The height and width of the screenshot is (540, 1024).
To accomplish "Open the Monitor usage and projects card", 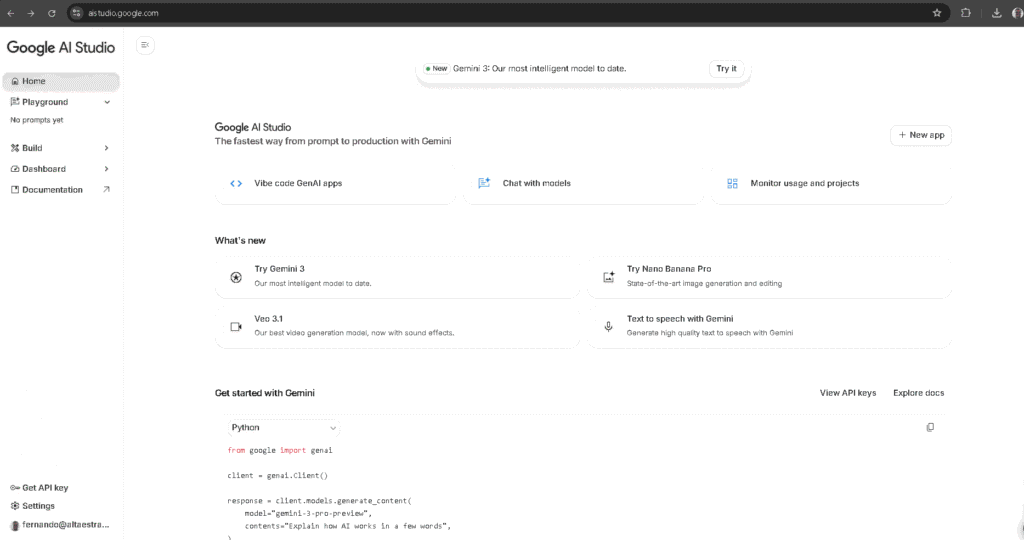I will click(x=831, y=183).
